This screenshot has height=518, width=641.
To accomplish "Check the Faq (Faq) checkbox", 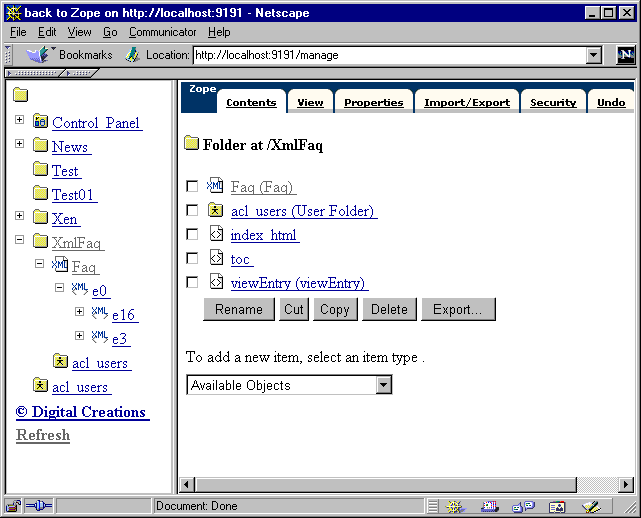I will (x=192, y=186).
